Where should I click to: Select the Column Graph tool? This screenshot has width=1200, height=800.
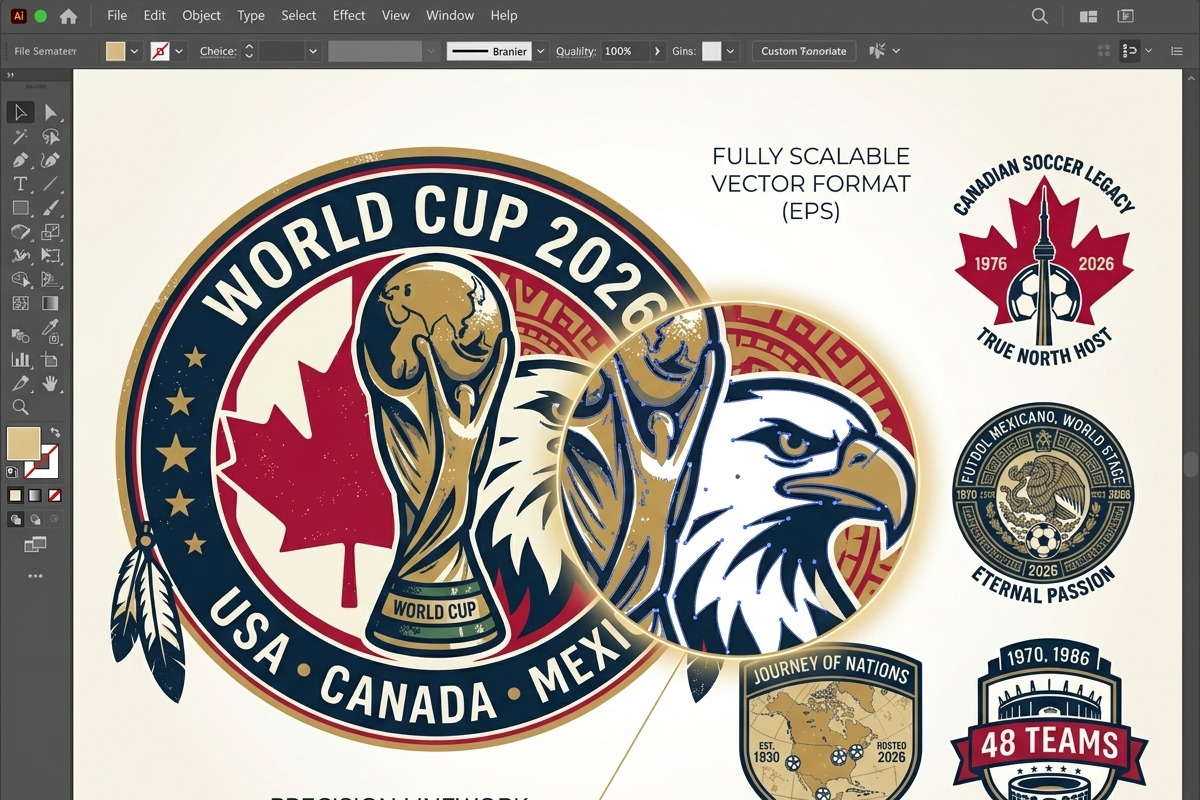pyautogui.click(x=20, y=359)
